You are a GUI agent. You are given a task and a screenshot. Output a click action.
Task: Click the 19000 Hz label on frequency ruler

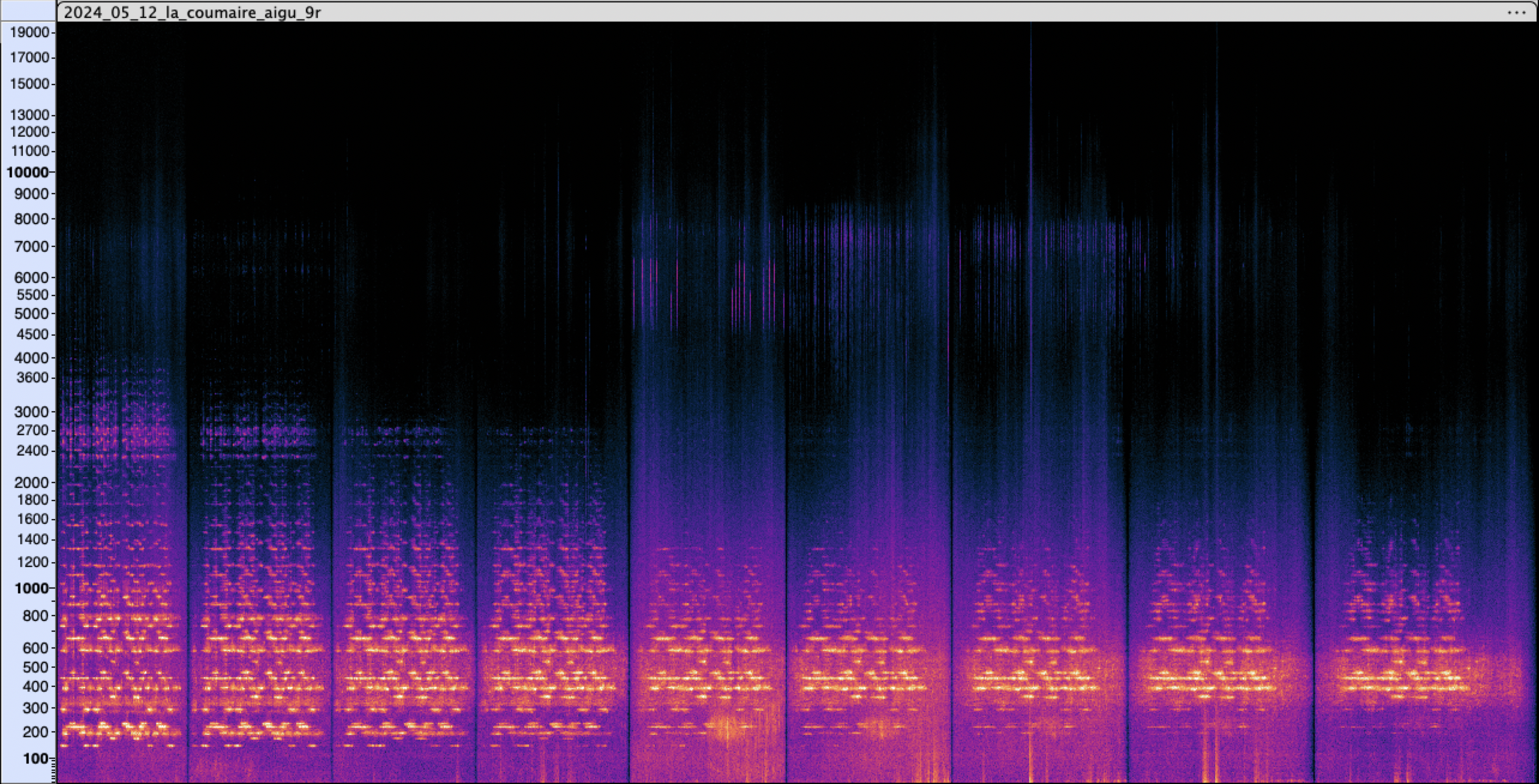click(x=29, y=32)
